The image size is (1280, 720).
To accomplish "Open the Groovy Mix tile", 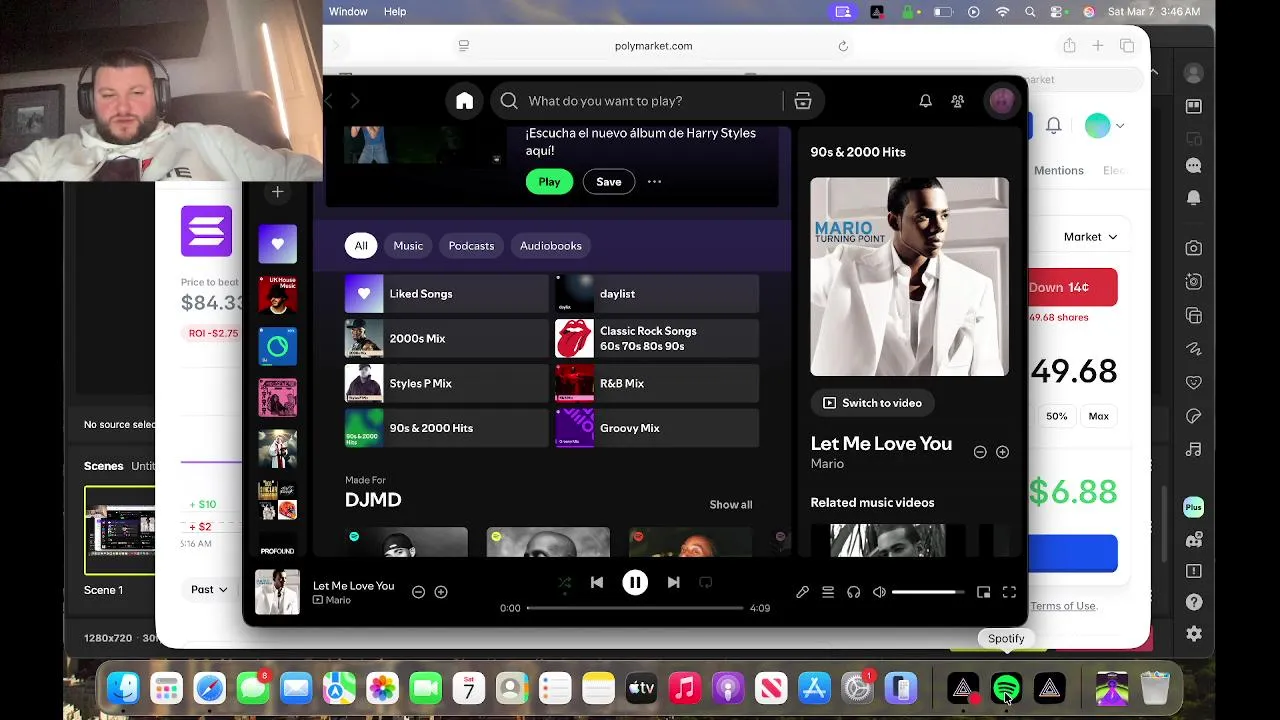I will (657, 428).
